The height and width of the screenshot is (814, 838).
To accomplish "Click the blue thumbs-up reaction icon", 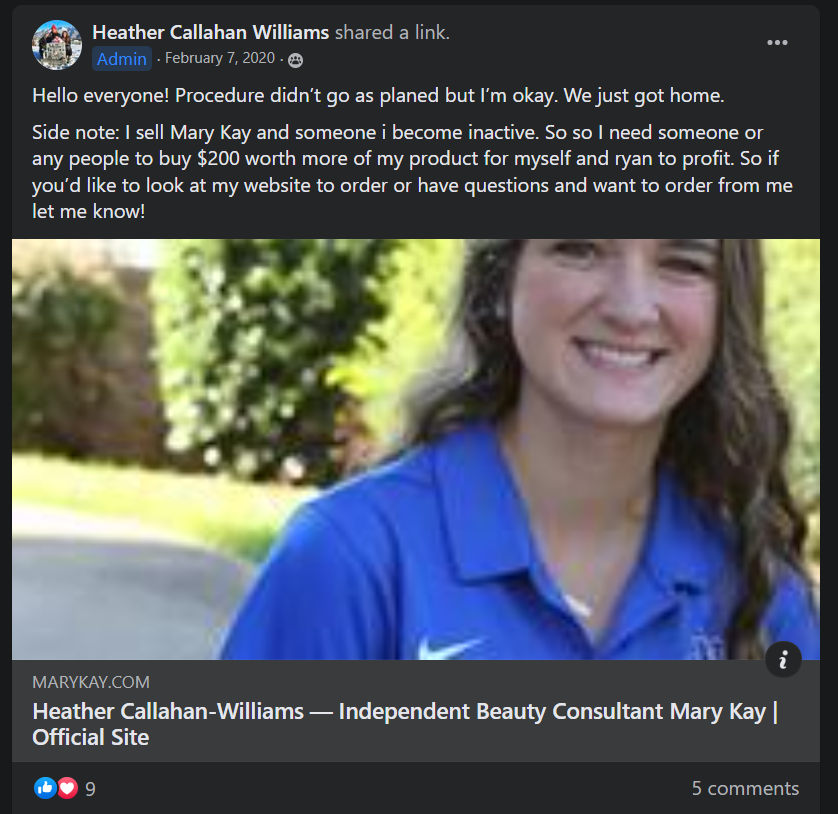I will (45, 788).
